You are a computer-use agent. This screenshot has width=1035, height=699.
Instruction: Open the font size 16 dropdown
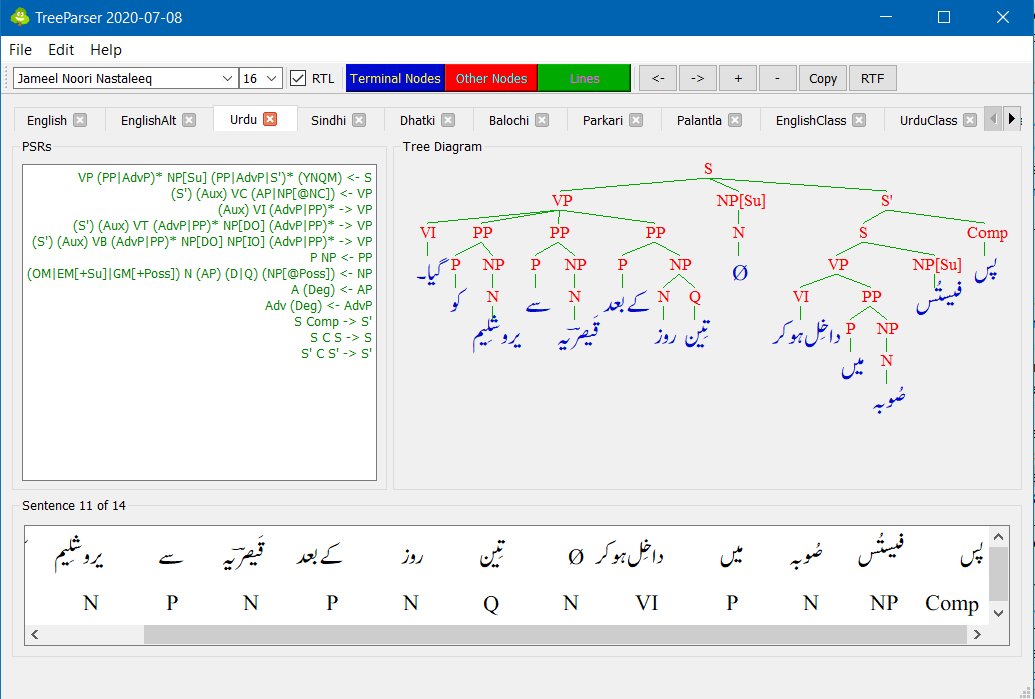click(253, 77)
